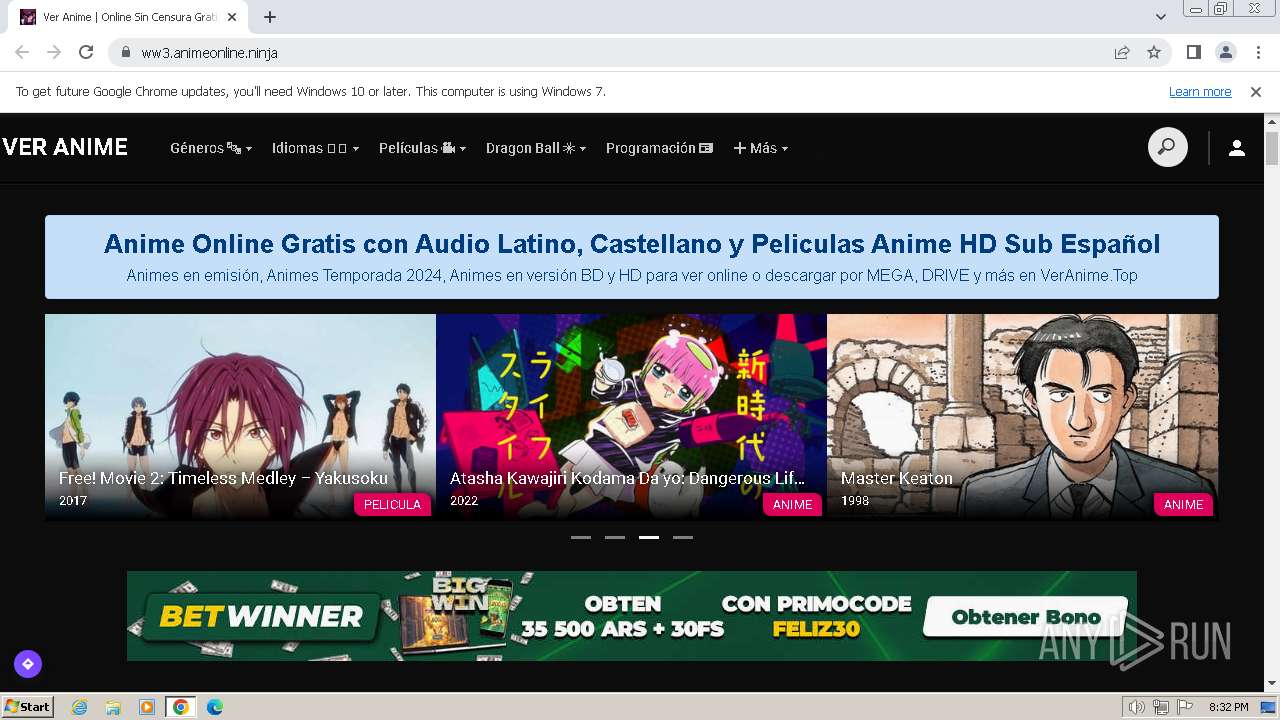Image resolution: width=1280 pixels, height=720 pixels.
Task: Select the active third carousel indicator
Action: pyautogui.click(x=649, y=537)
